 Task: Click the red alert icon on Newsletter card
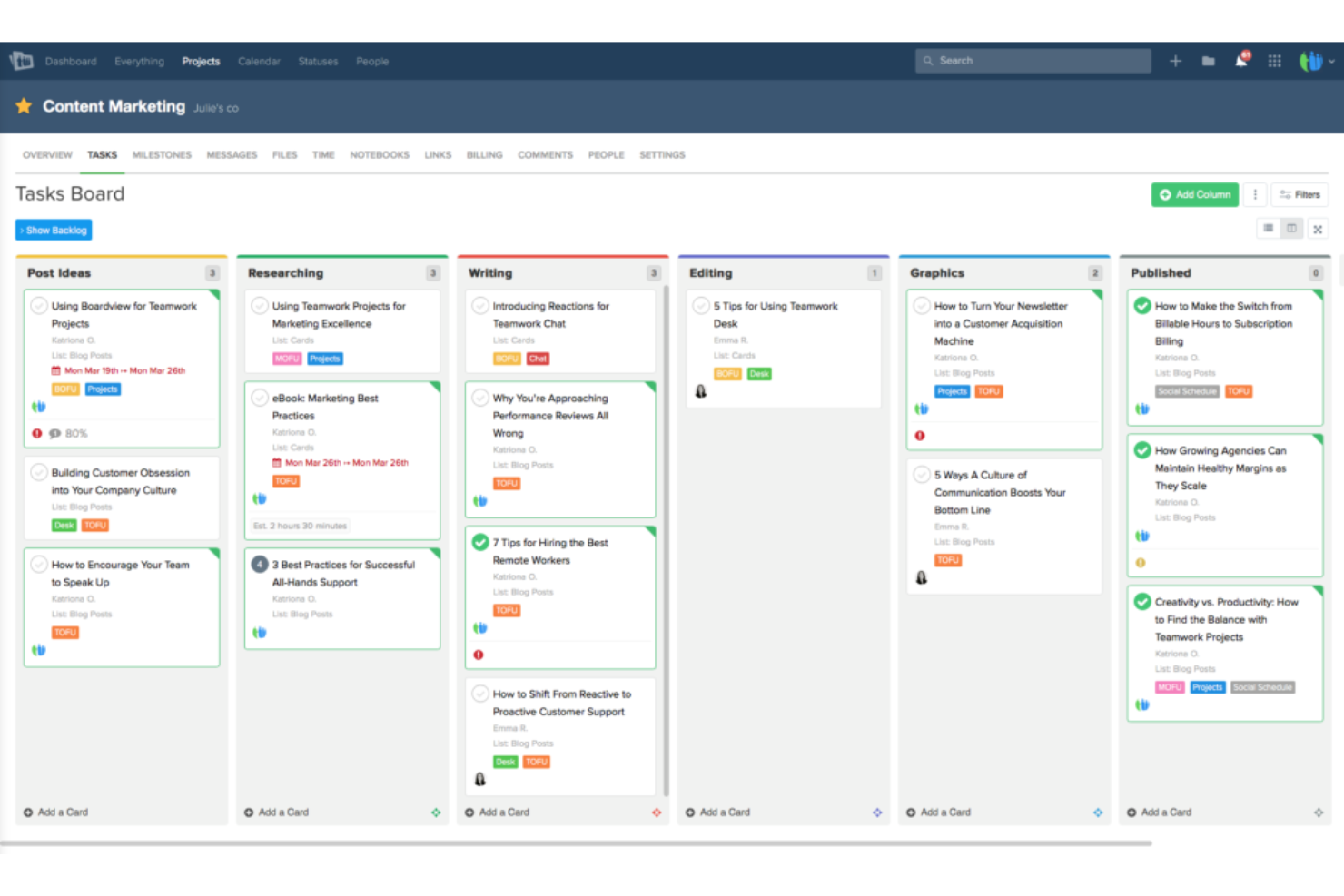point(920,436)
